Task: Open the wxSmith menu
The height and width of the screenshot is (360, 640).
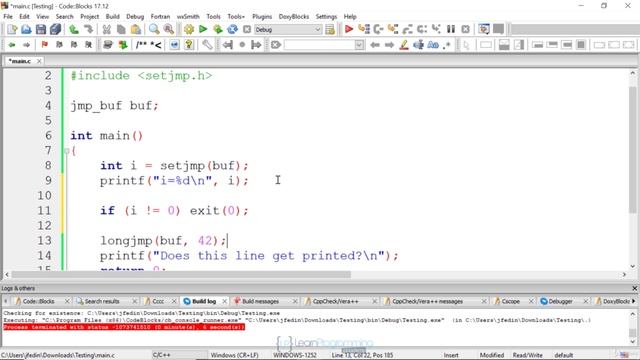Action: pos(188,16)
